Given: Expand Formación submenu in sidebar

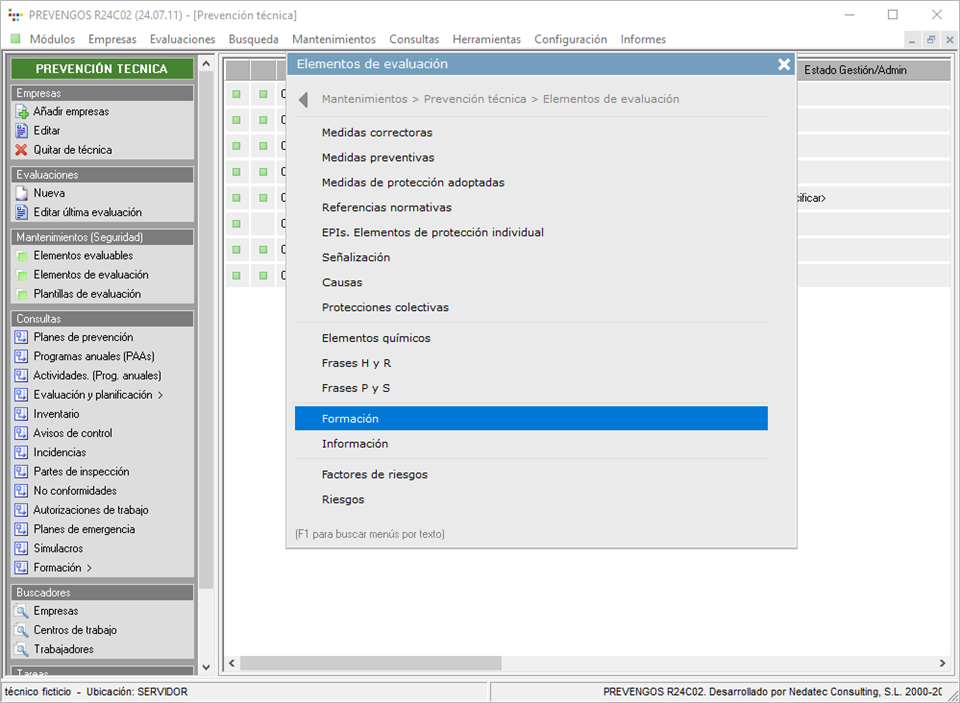Looking at the screenshot, I should pos(89,568).
